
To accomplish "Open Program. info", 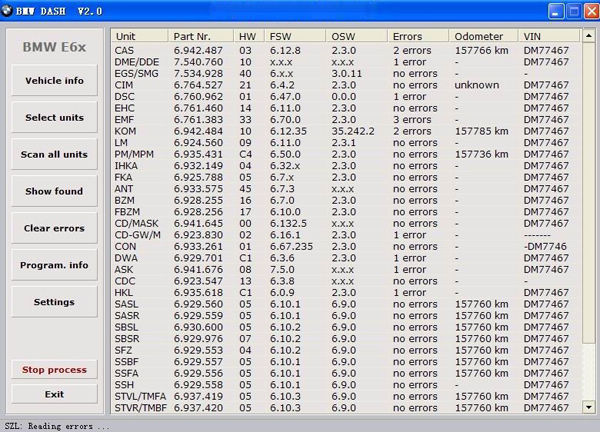I will pos(54,265).
